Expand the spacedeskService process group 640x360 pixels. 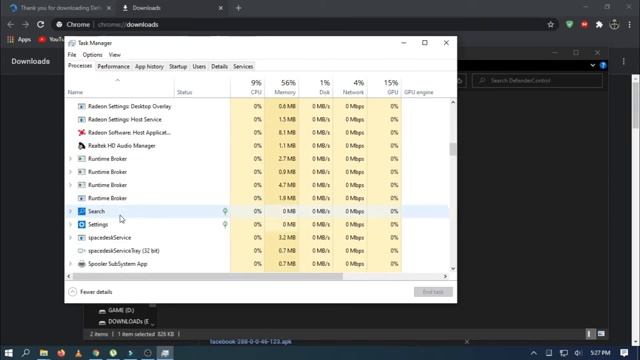[x=71, y=238]
